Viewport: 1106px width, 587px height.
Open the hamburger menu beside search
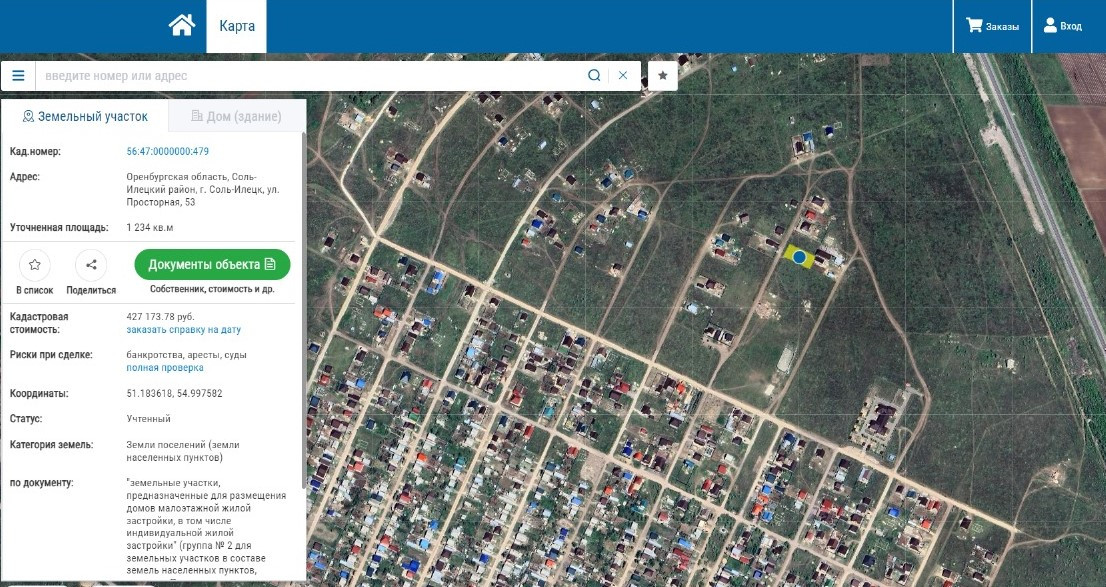pos(18,76)
